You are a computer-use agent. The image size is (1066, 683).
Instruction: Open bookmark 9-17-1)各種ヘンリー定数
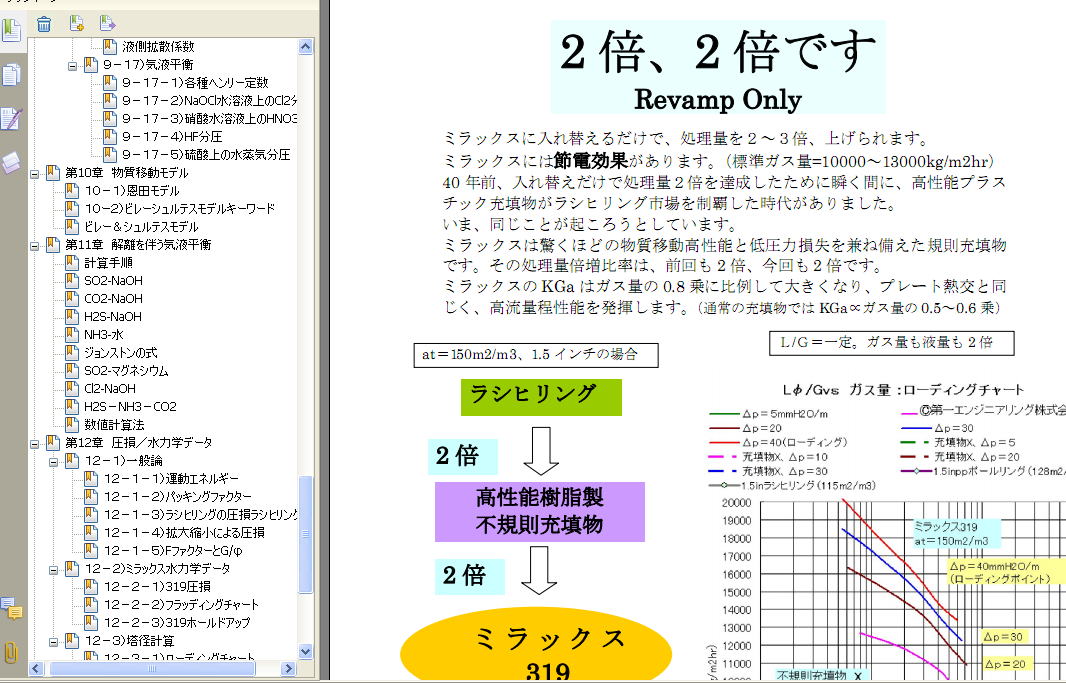tap(195, 83)
